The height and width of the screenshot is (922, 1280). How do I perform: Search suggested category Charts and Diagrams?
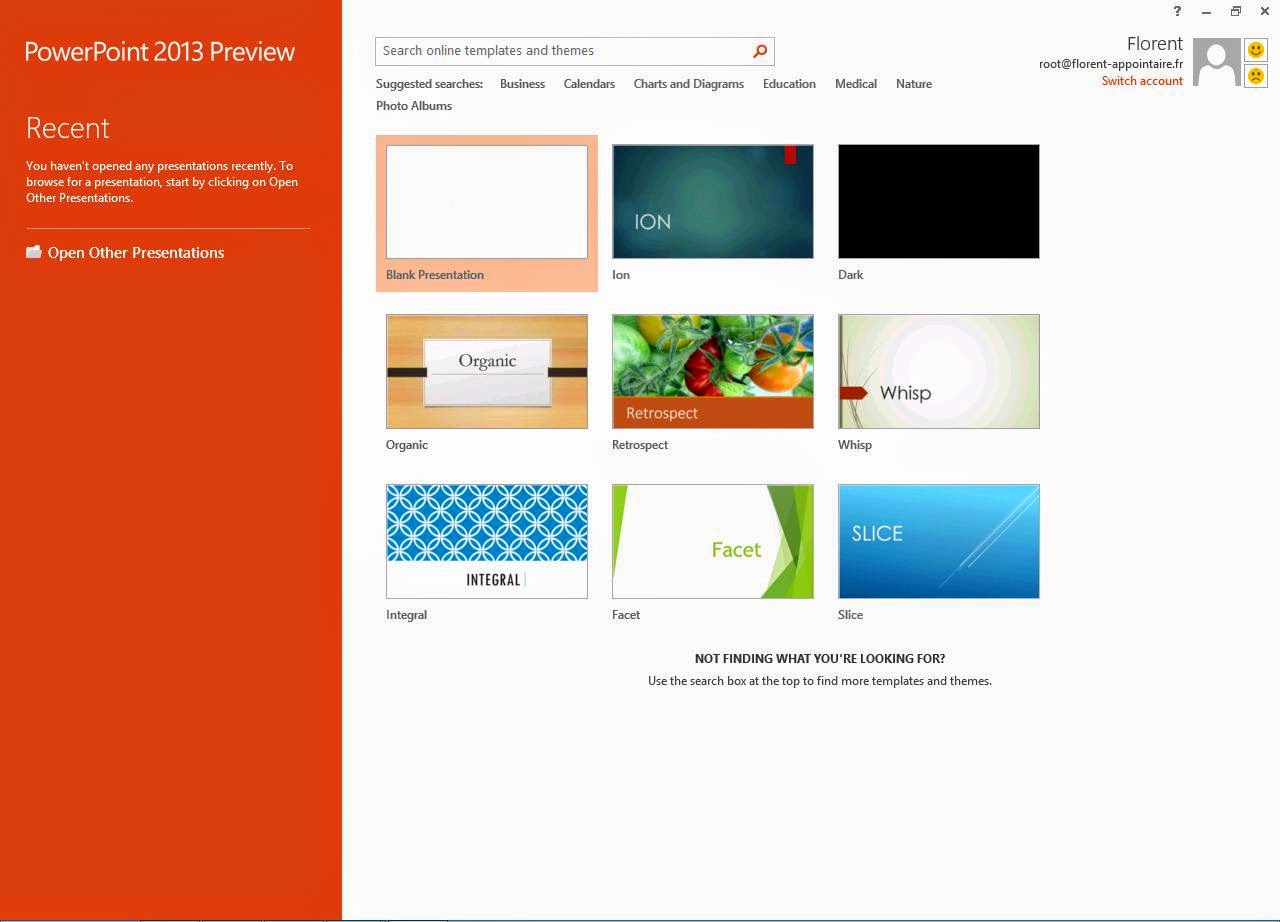pyautogui.click(x=688, y=84)
